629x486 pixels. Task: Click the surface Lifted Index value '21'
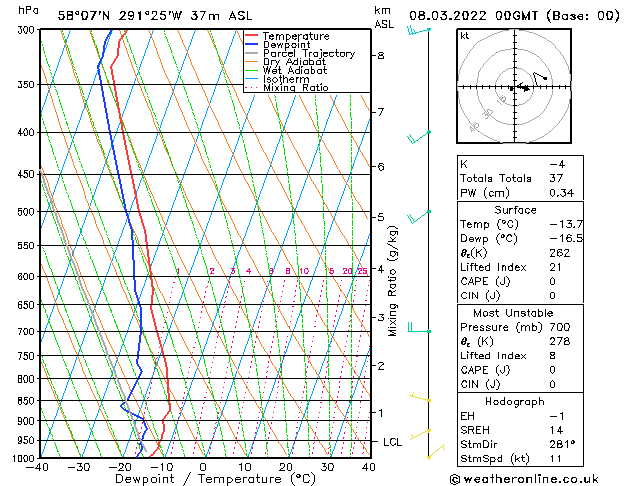click(x=556, y=267)
